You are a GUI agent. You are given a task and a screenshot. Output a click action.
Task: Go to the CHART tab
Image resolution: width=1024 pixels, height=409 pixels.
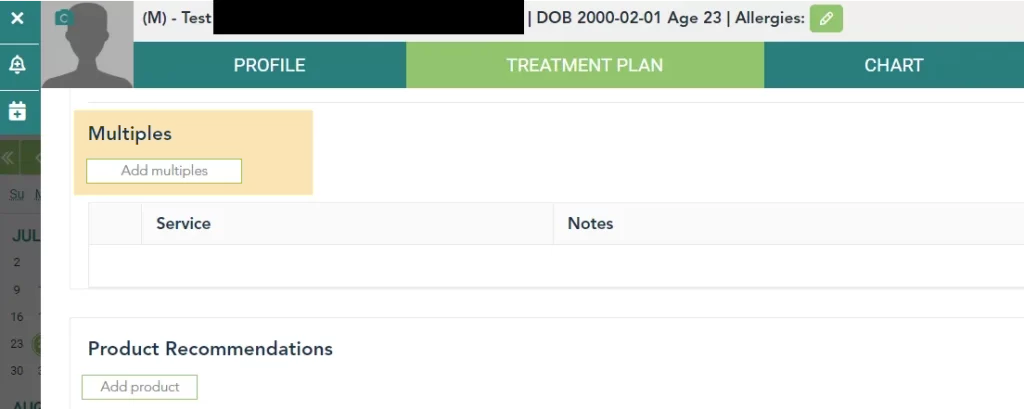click(893, 66)
